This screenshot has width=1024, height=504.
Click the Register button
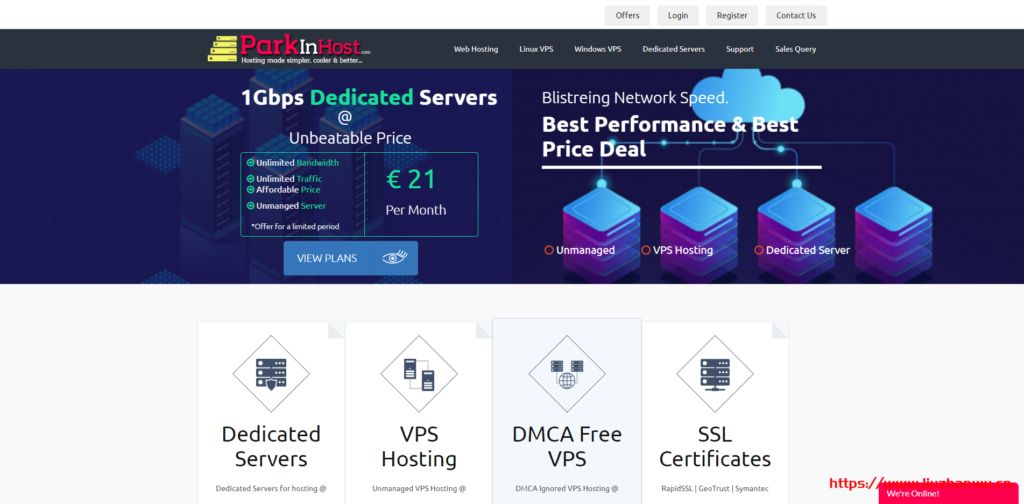[732, 16]
